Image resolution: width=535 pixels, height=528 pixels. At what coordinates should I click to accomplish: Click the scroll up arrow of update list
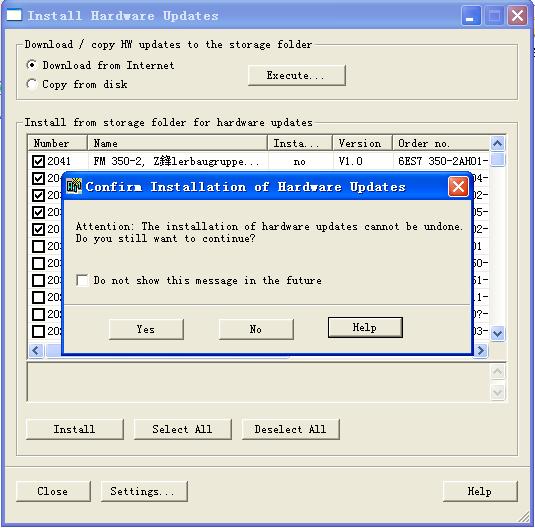[497, 143]
